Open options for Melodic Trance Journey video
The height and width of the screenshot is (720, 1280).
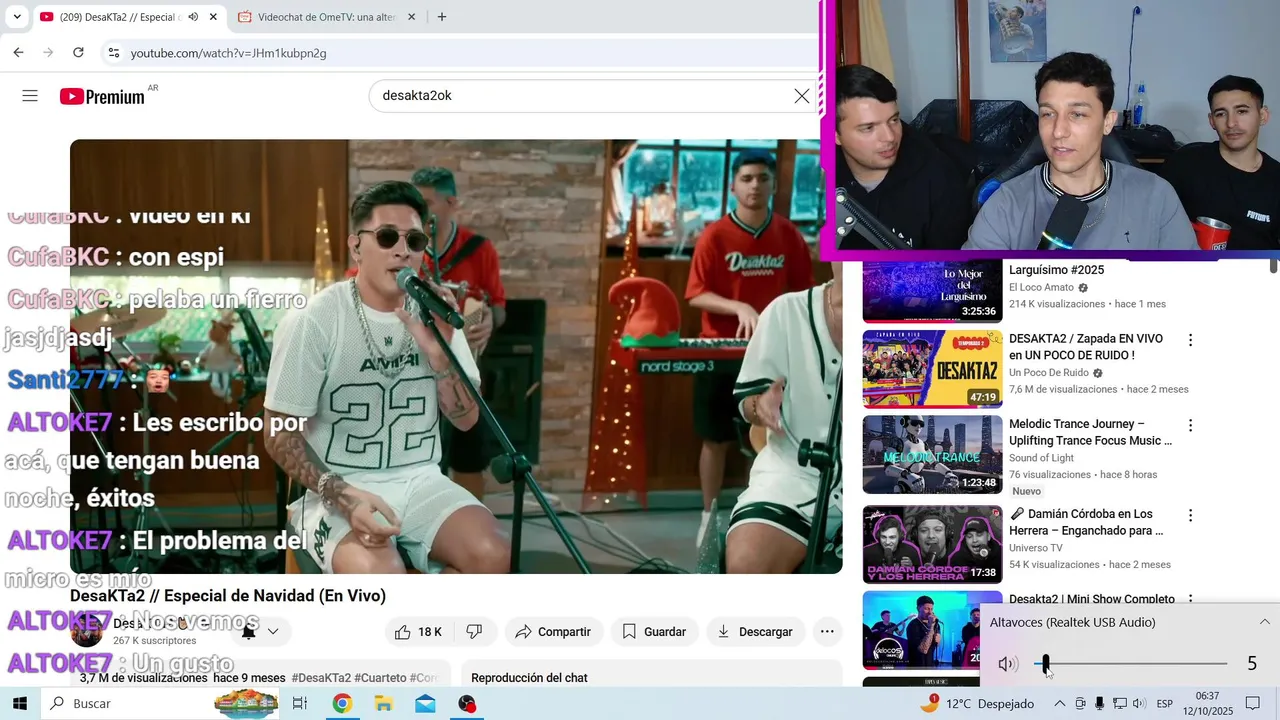pos(1190,425)
